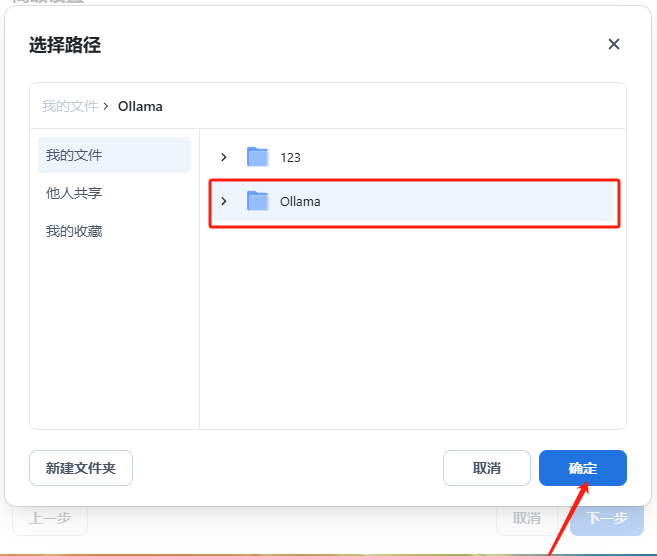Click the 选择路径 dialog title text
This screenshot has width=657, height=556.
click(65, 45)
